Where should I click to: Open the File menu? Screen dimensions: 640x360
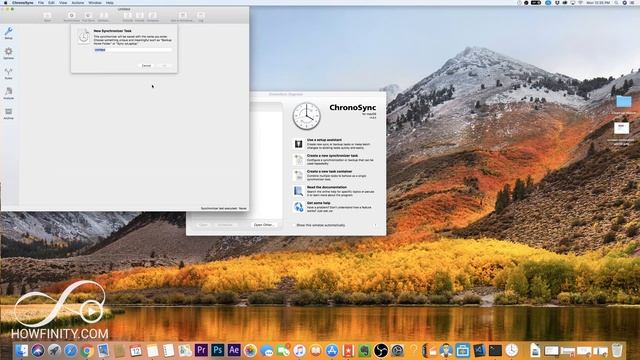41,2
